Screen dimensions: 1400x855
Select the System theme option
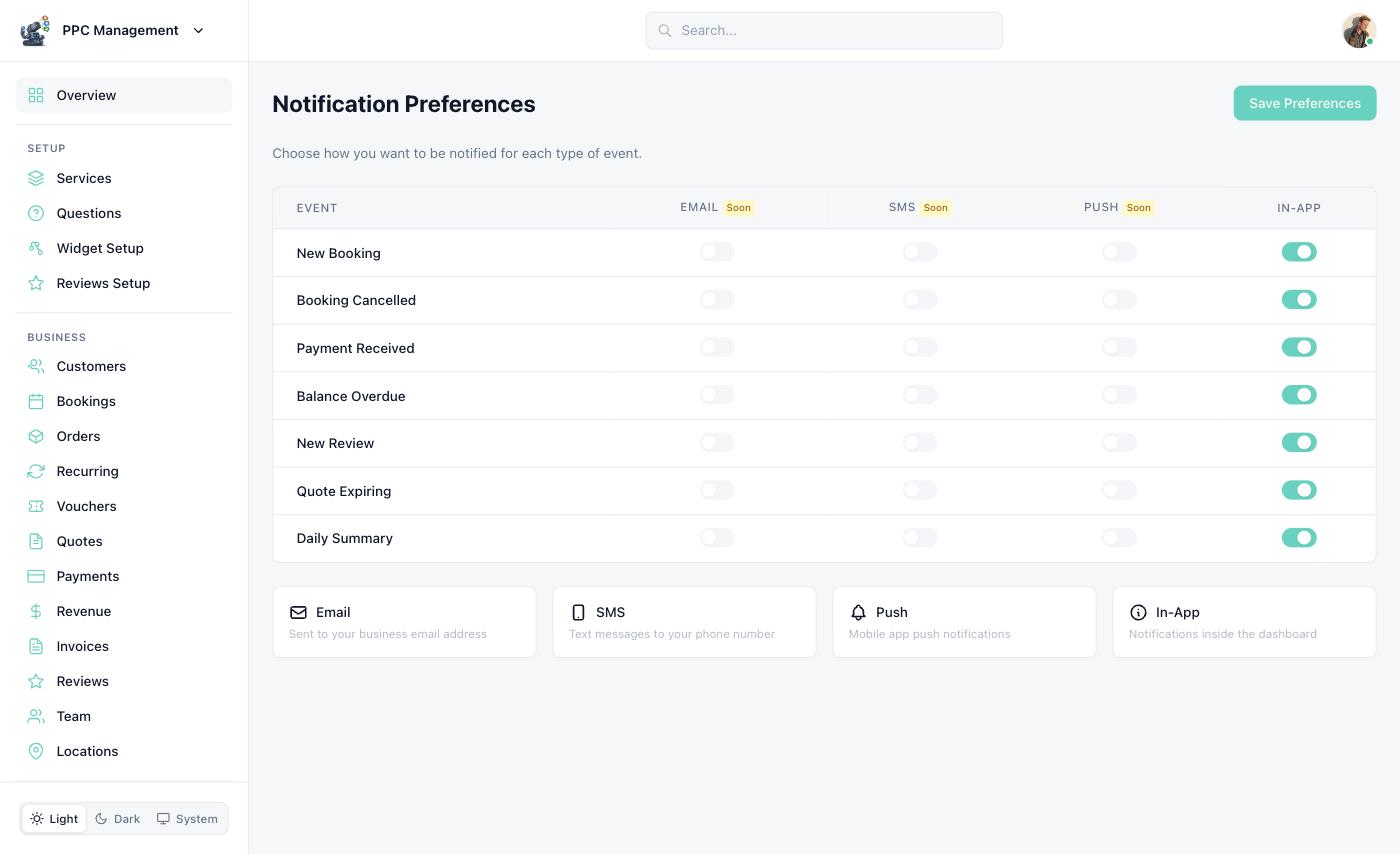(187, 819)
